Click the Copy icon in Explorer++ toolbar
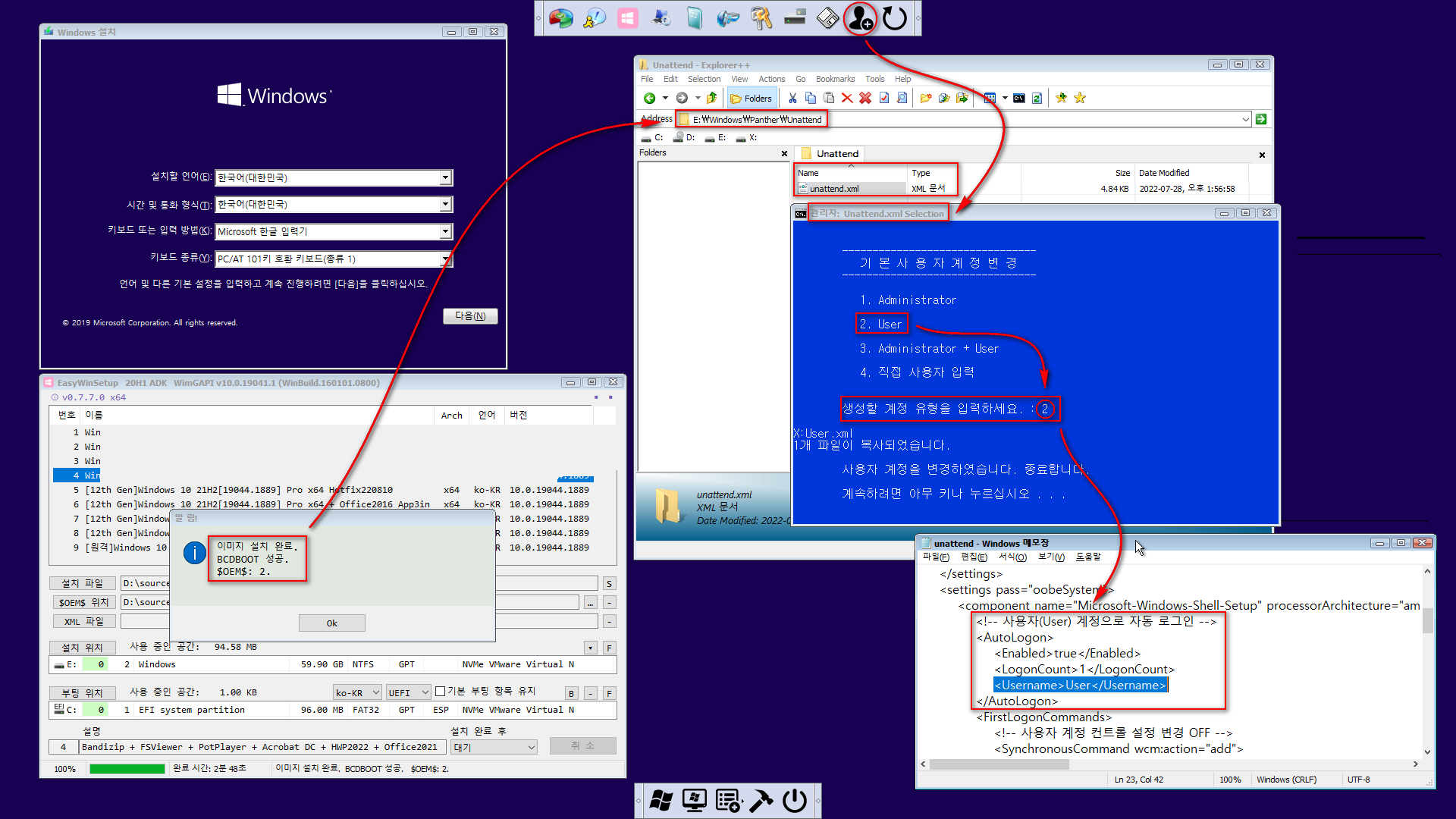Viewport: 1456px width, 819px height. [811, 98]
